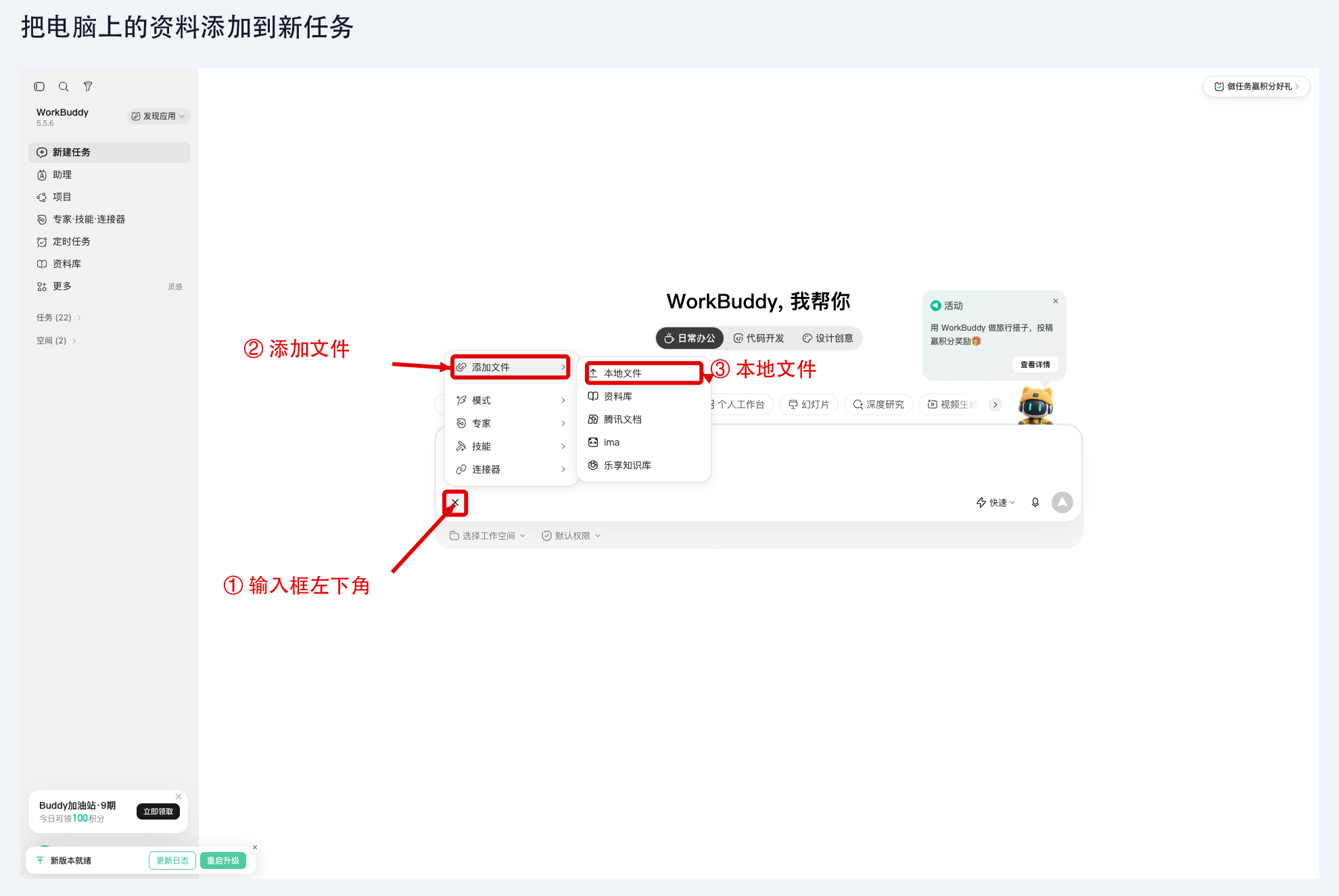Open 默认权限 dropdown
1339x896 pixels.
[571, 536]
